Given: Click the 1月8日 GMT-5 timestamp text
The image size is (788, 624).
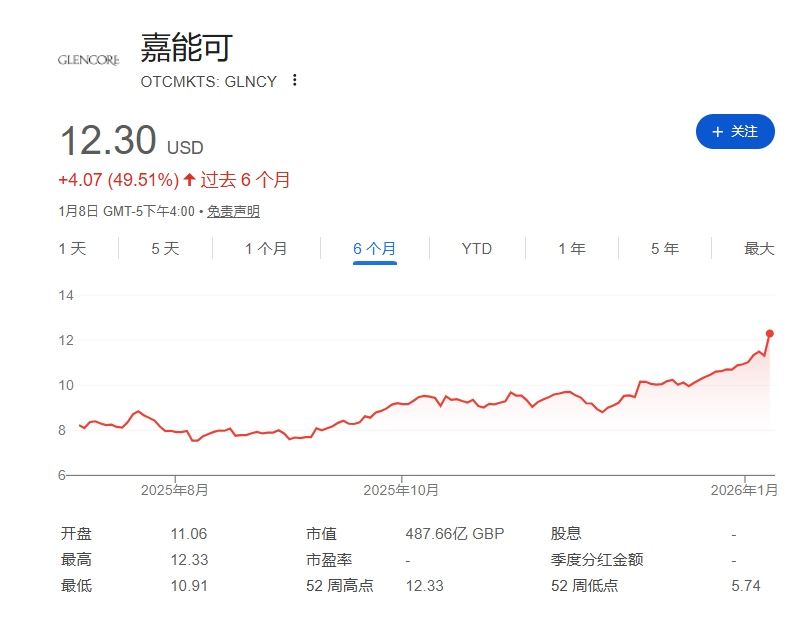Looking at the screenshot, I should click(x=126, y=212).
